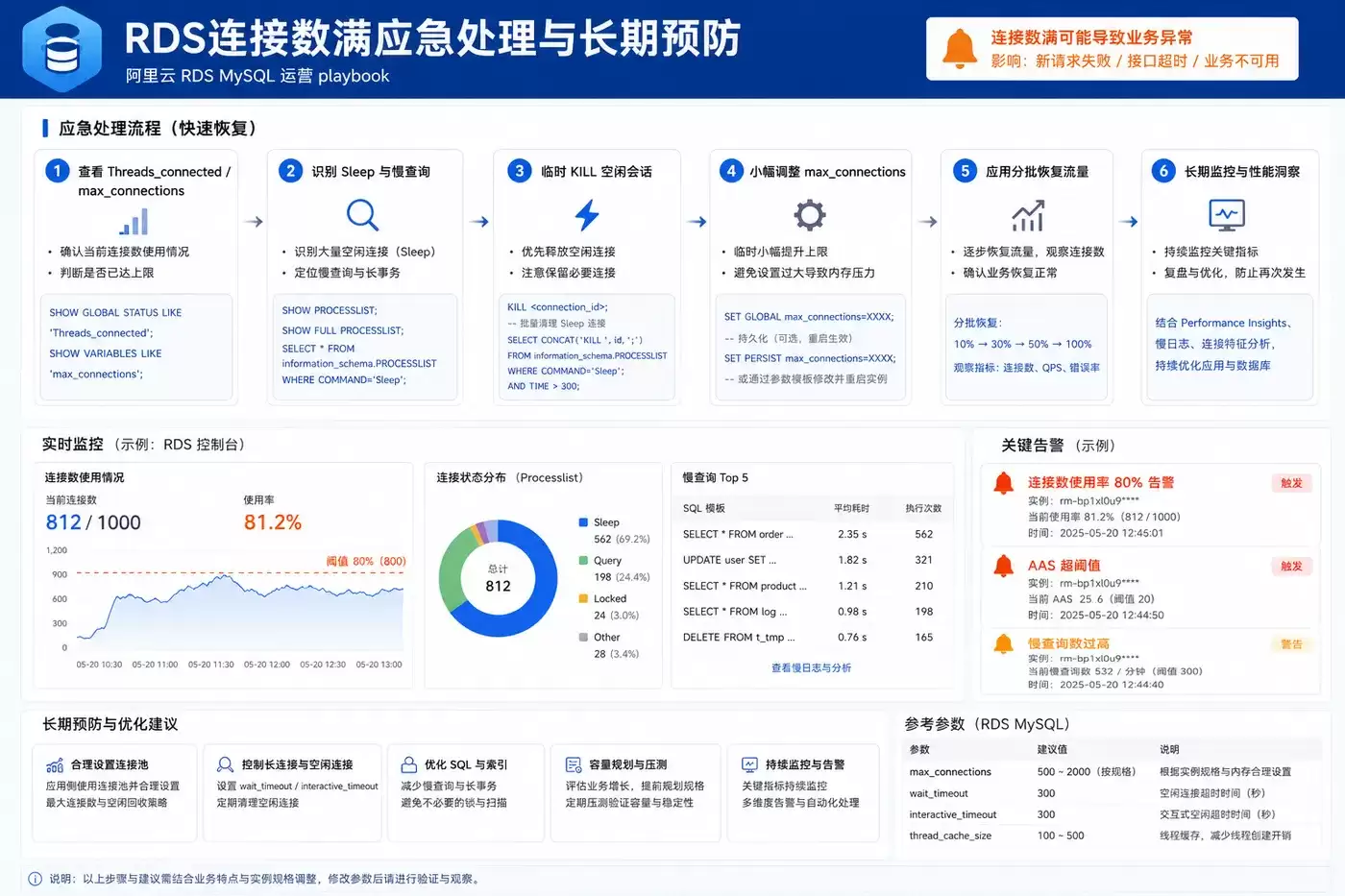1345x896 pixels.
Task: Click the growth chart icon under 应用分批恢复流量
Action: coord(1028,216)
